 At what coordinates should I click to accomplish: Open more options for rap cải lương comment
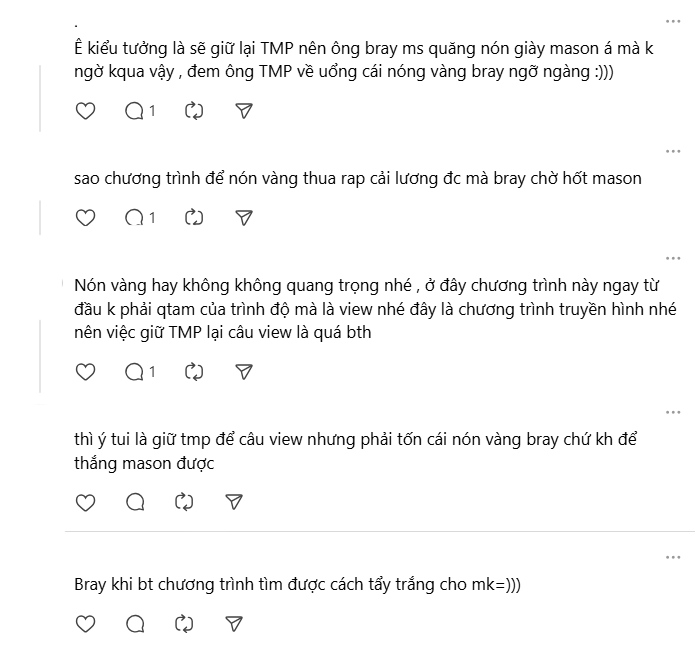pos(675,151)
